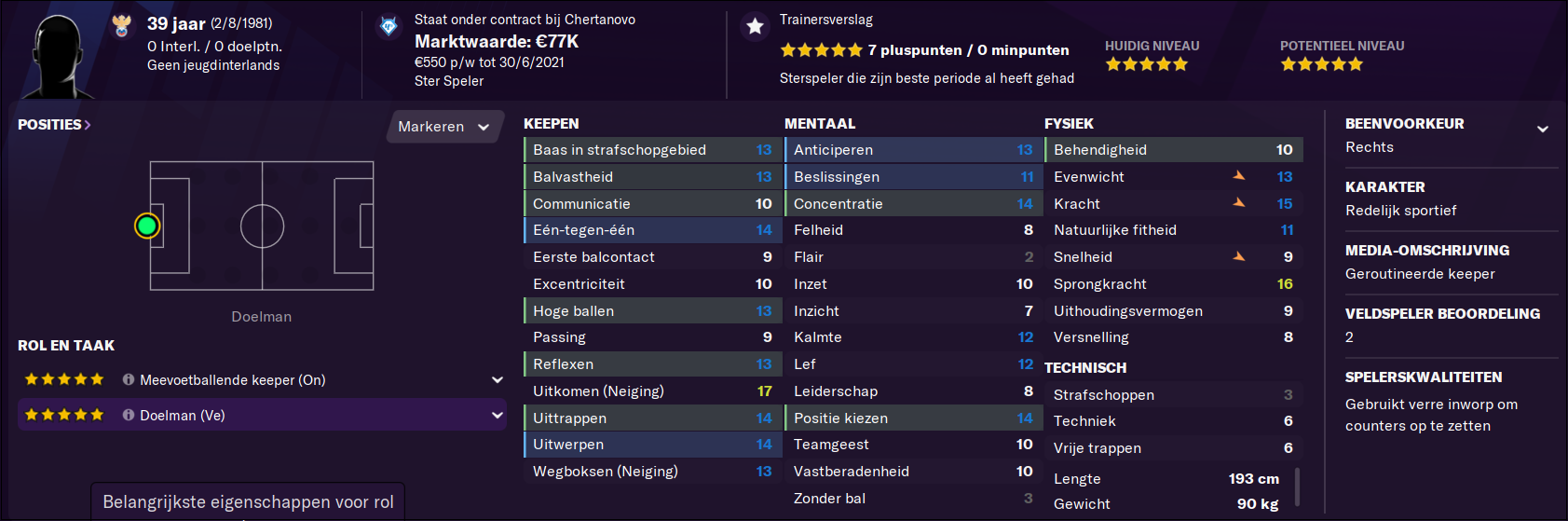This screenshot has width=1568, height=521.
Task: Click the contract club badge icon
Action: click(389, 26)
